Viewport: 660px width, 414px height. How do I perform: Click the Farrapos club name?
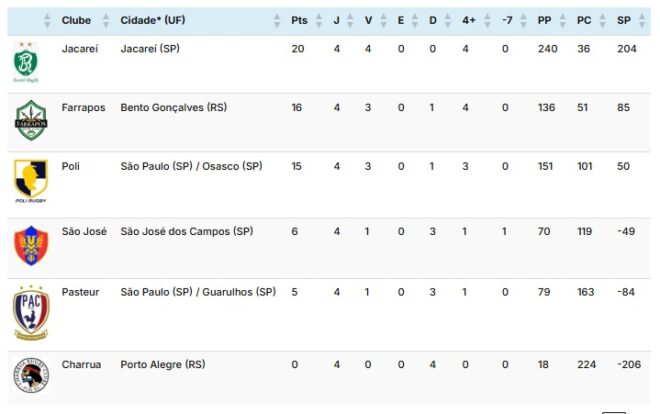tap(83, 107)
